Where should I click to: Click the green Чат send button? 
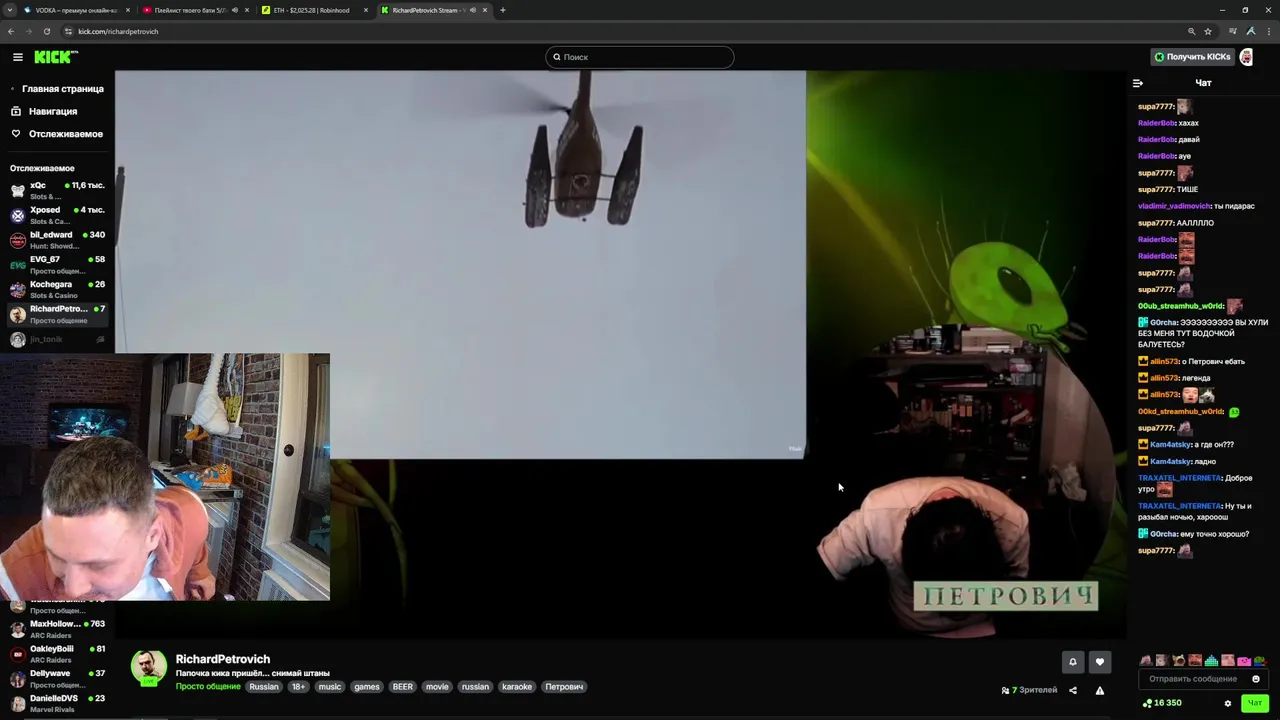point(1254,703)
